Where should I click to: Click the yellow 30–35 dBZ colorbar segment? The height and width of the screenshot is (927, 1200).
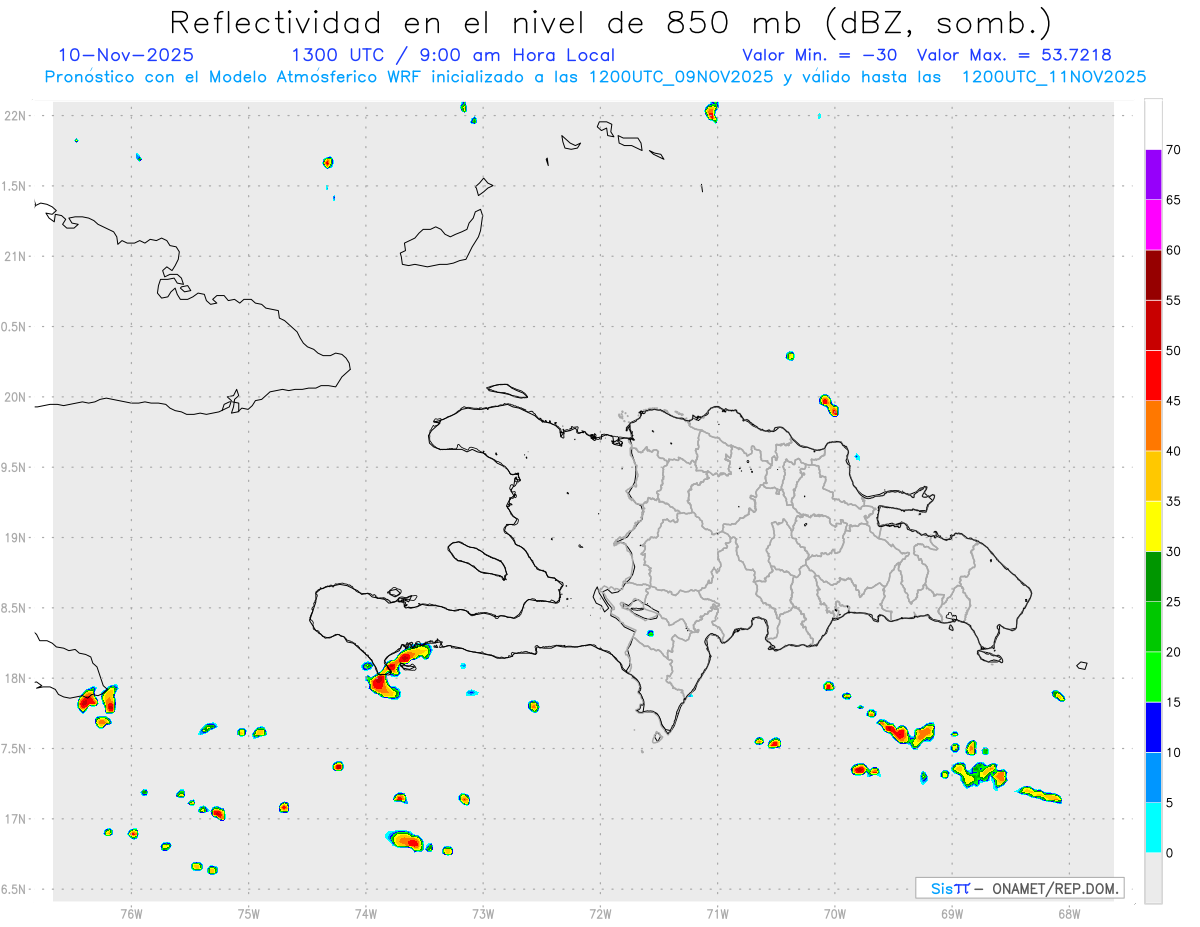pyautogui.click(x=1153, y=526)
